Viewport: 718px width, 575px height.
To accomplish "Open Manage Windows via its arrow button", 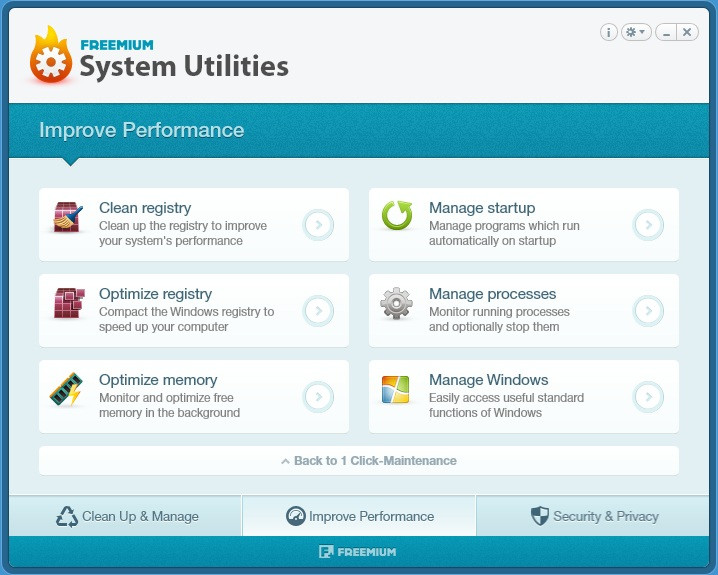I will tap(648, 396).
